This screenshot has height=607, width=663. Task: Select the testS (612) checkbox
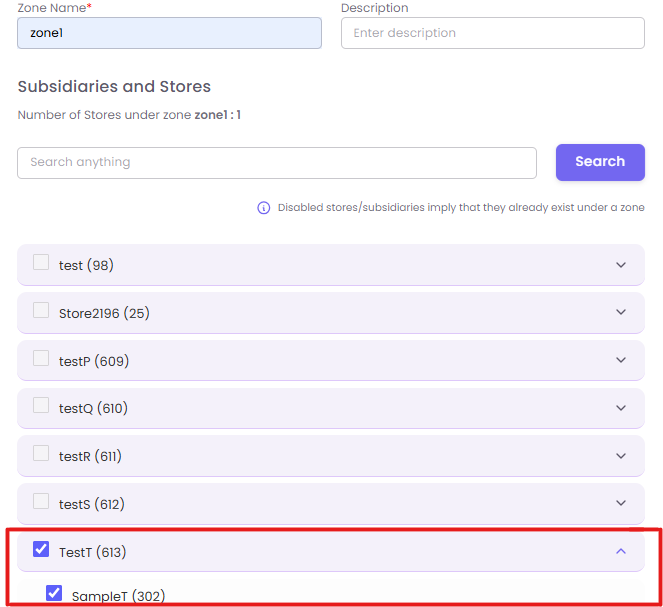(x=41, y=501)
